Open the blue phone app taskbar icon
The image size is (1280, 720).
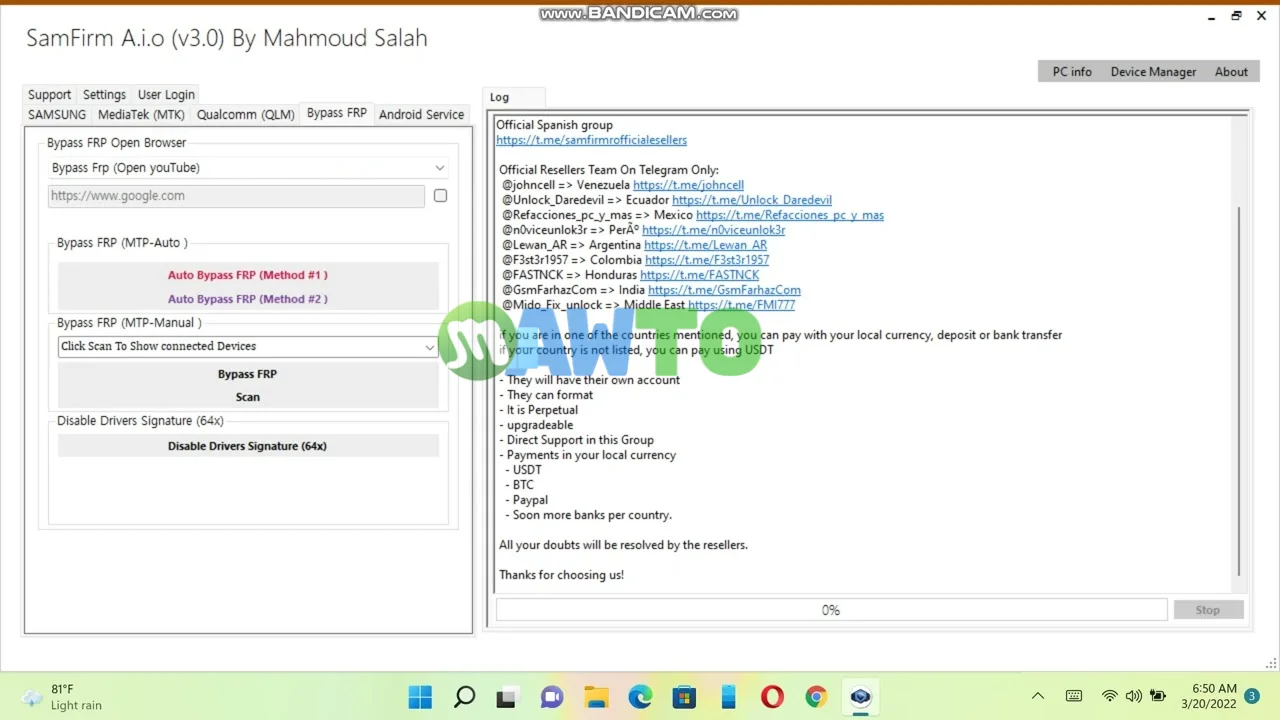728,697
